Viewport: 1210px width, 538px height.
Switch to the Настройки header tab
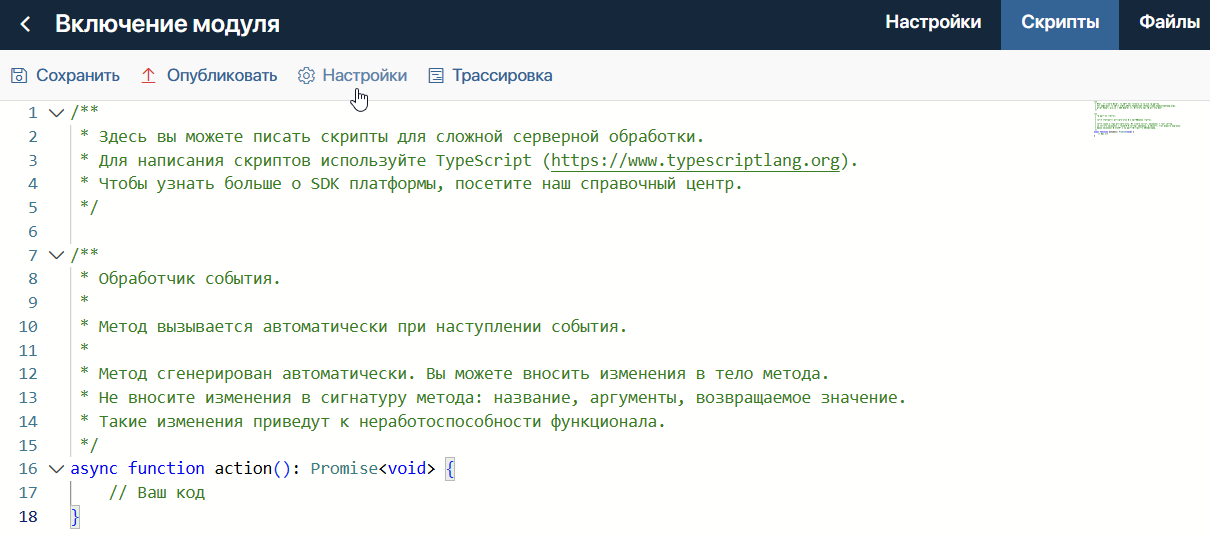coord(933,22)
